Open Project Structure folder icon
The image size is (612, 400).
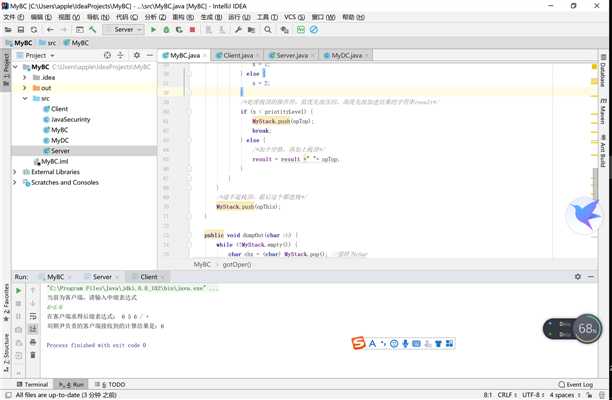point(251,30)
